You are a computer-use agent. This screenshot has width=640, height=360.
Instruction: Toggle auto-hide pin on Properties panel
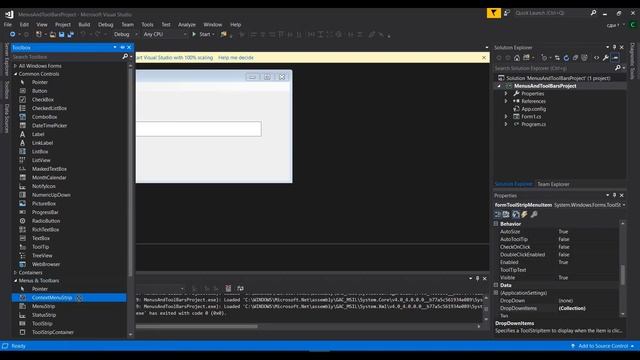pyautogui.click(x=614, y=196)
